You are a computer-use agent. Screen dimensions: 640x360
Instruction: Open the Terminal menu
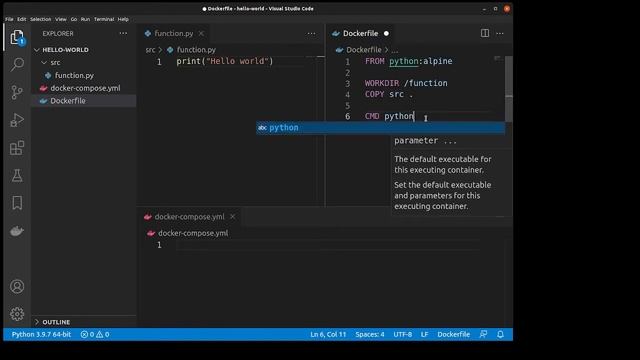click(x=104, y=19)
